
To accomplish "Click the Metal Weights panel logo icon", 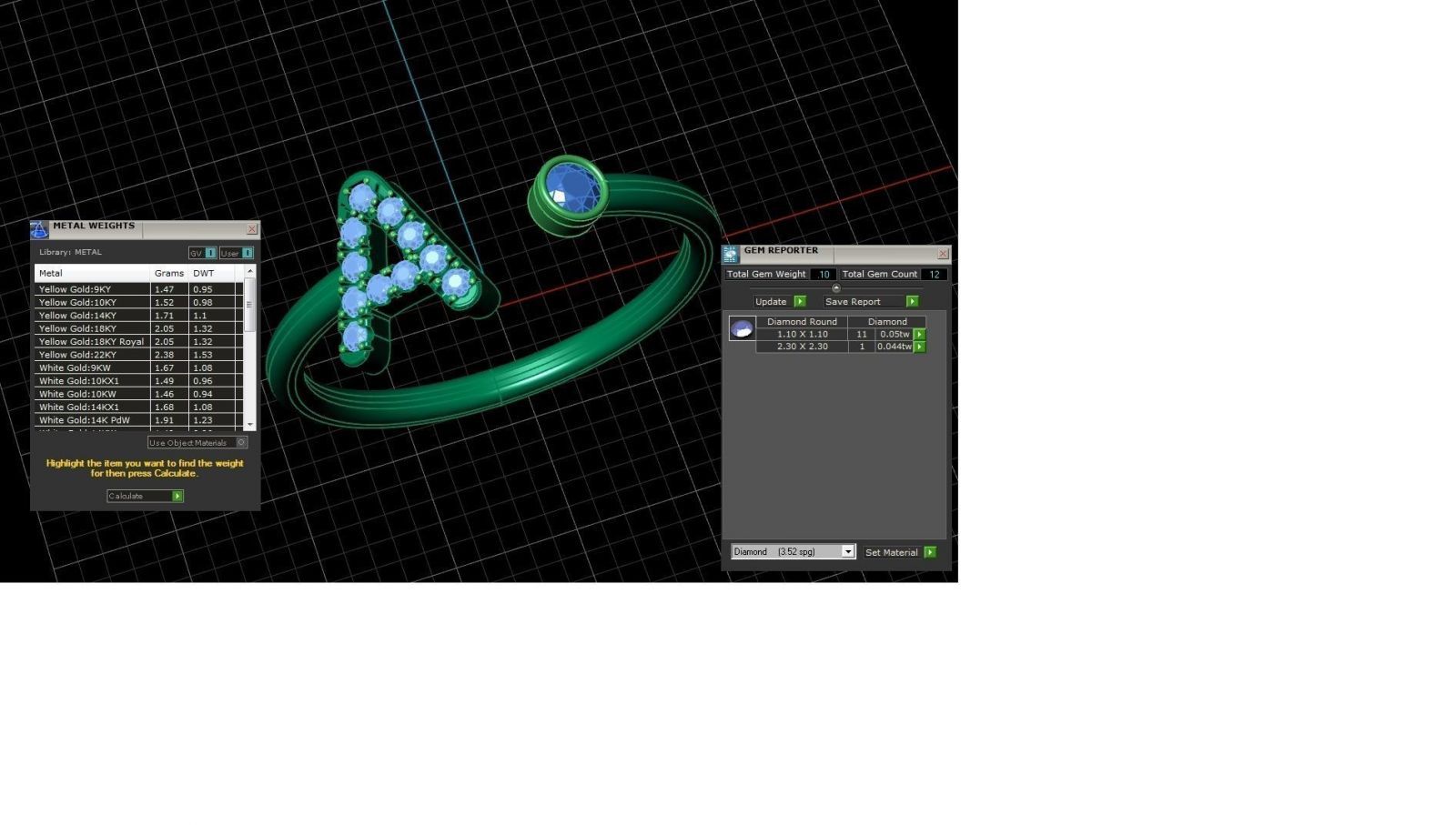I will coord(39,230).
